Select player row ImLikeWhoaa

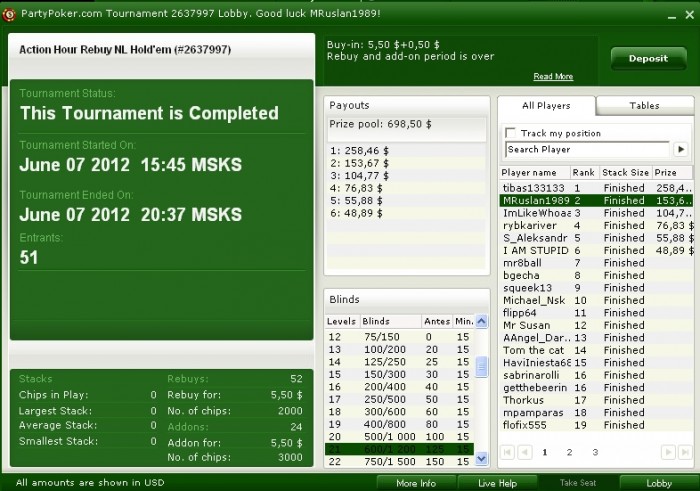click(596, 213)
